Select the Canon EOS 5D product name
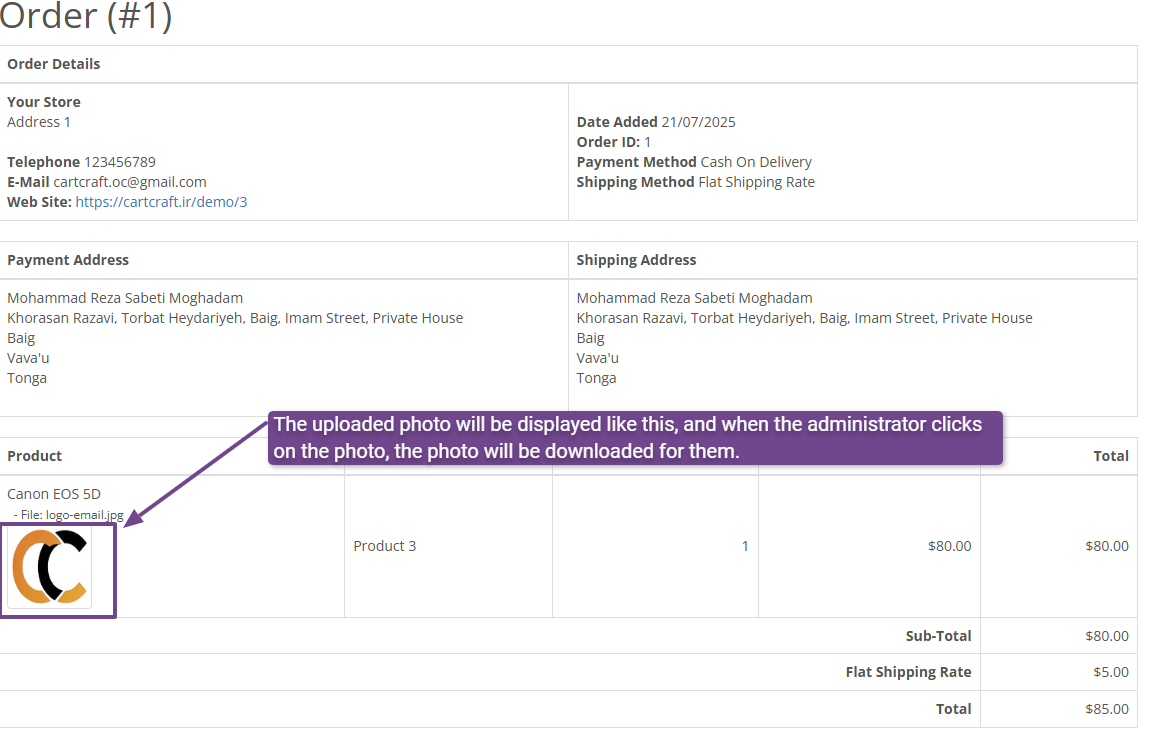Image resolution: width=1159 pixels, height=747 pixels. [x=54, y=494]
